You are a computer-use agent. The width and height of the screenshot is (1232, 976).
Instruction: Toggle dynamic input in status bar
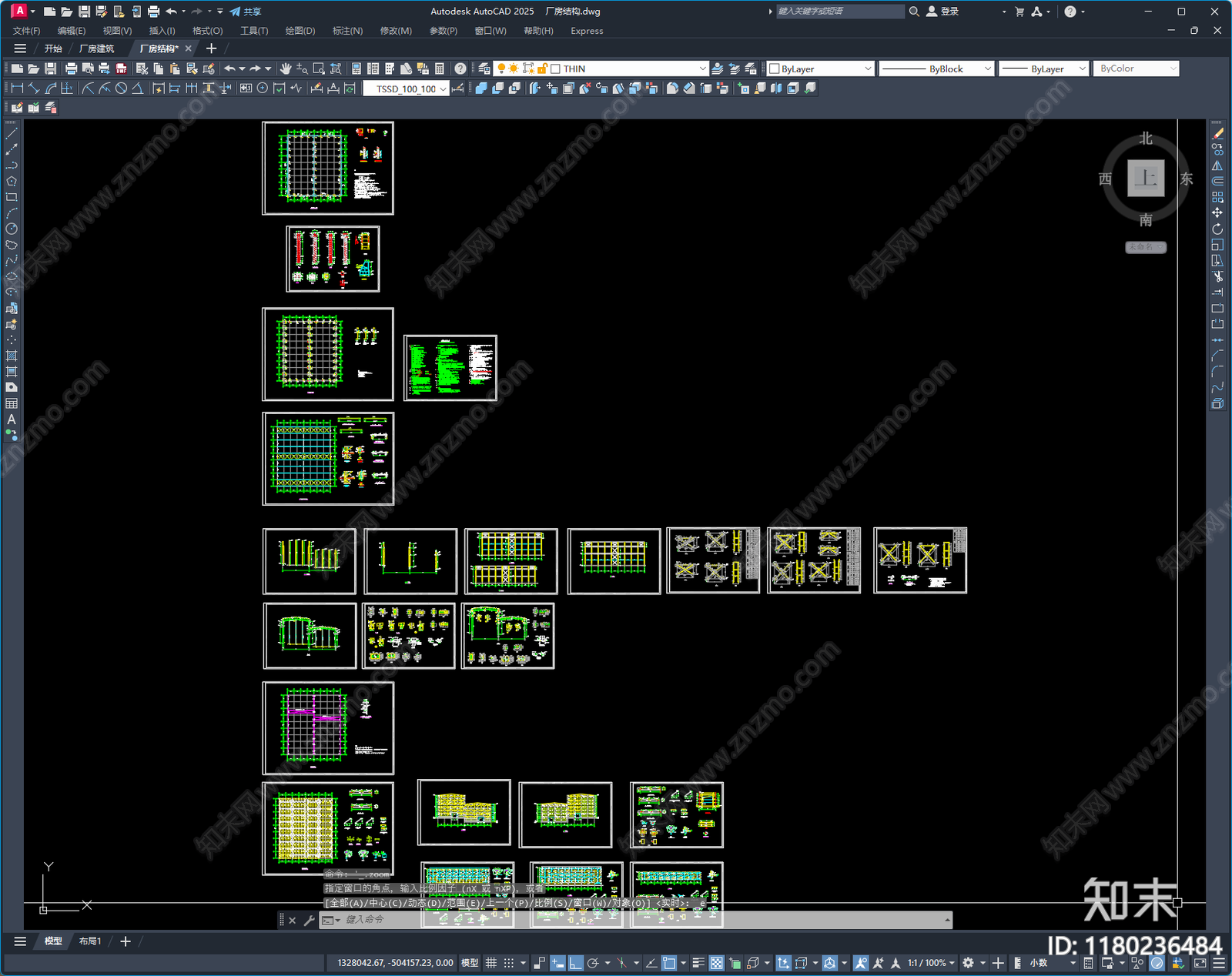(557, 963)
